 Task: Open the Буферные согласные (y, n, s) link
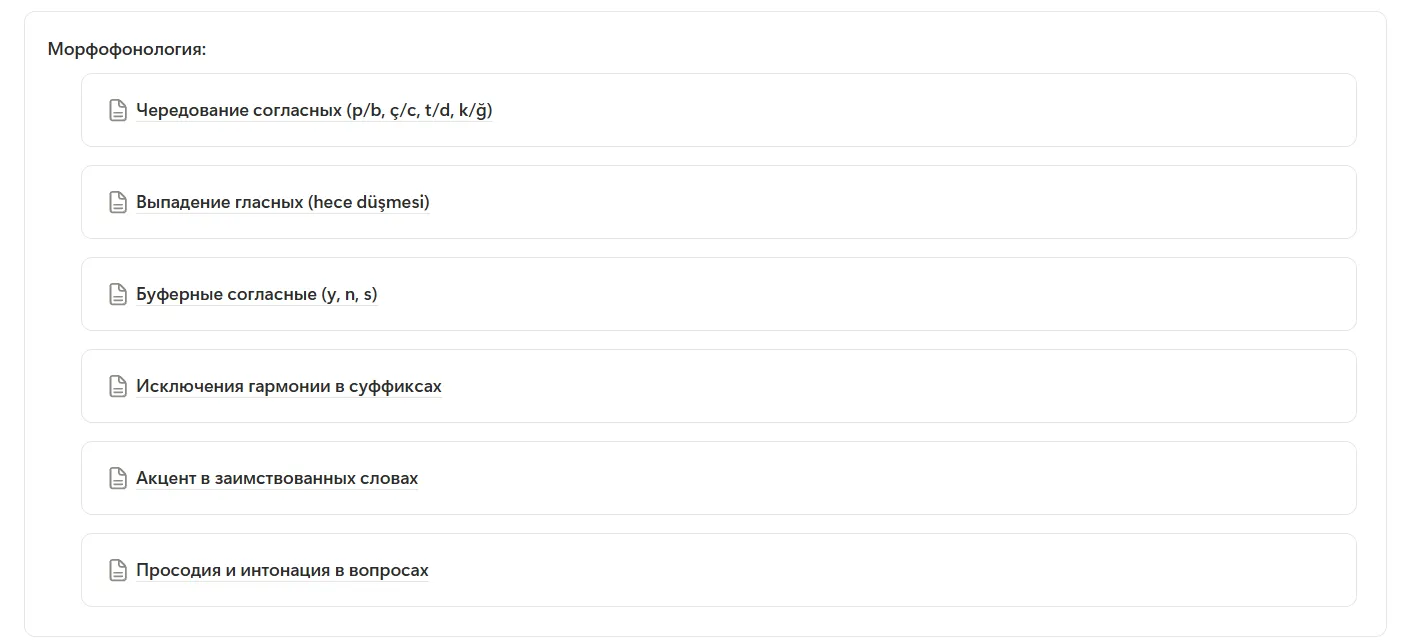[x=257, y=294]
